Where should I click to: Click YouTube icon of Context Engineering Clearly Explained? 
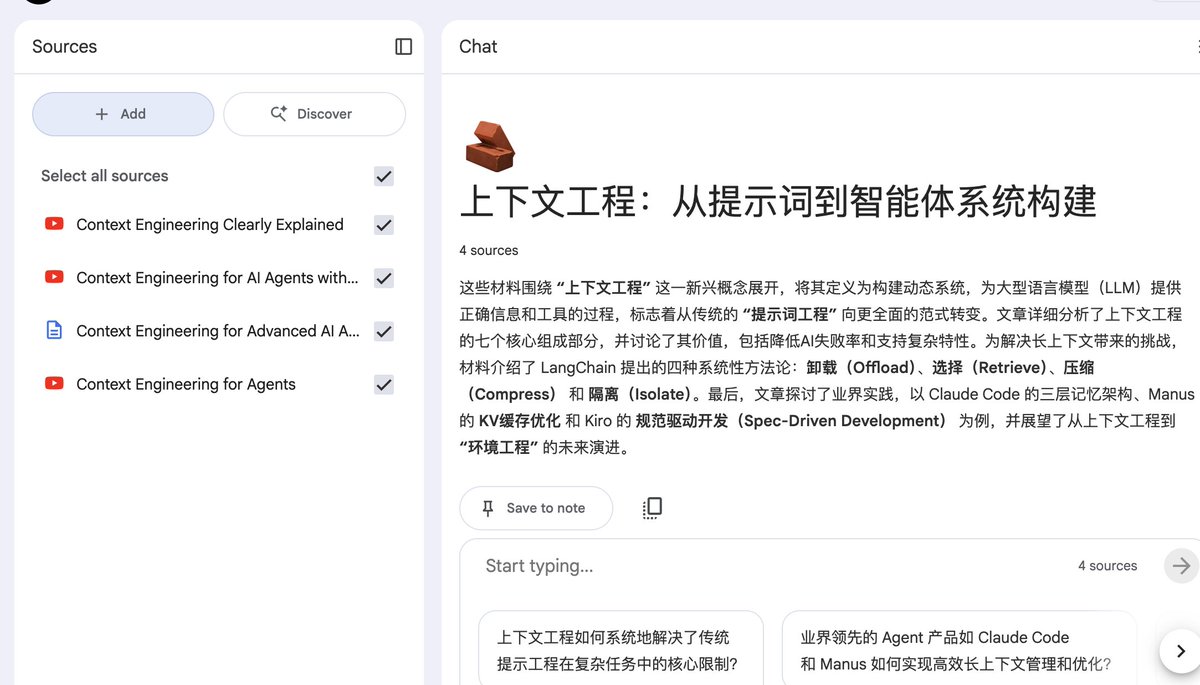(x=54, y=224)
